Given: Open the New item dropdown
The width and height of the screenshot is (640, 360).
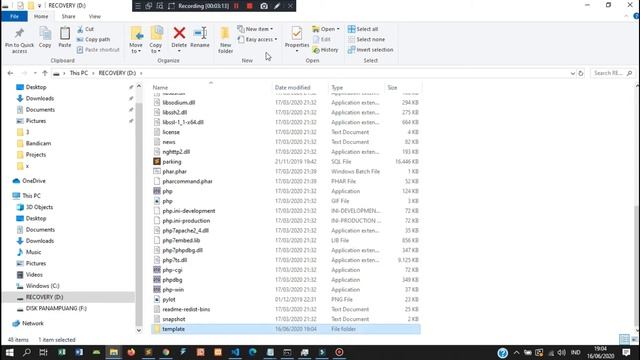Looking at the screenshot, I should (256, 29).
